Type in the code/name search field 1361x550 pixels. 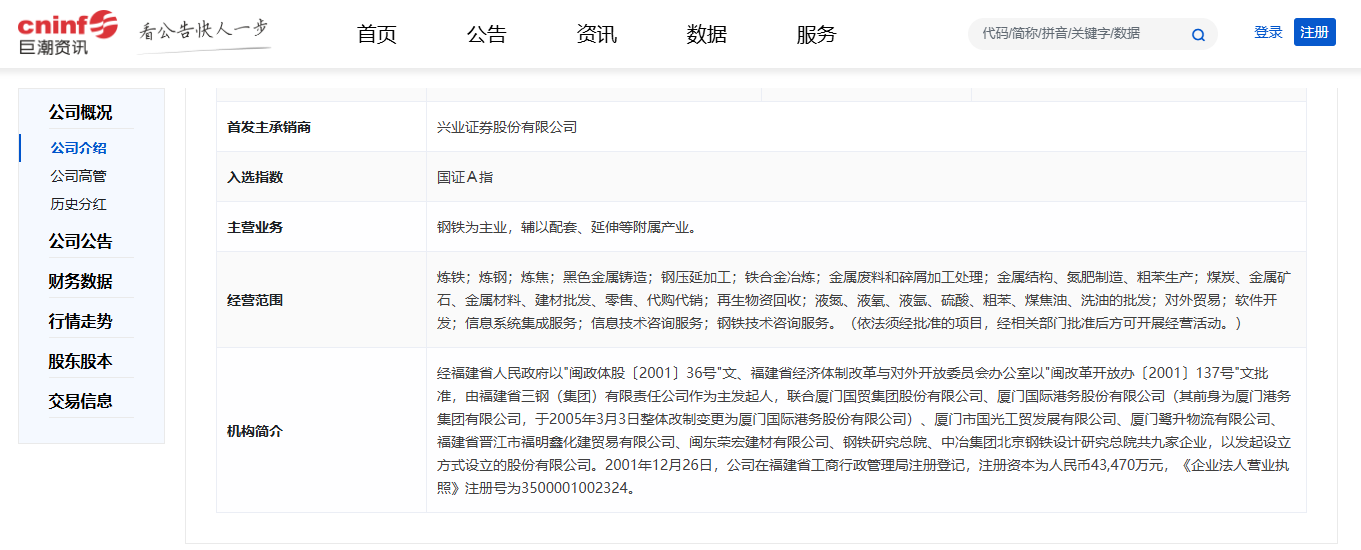pyautogui.click(x=1080, y=34)
